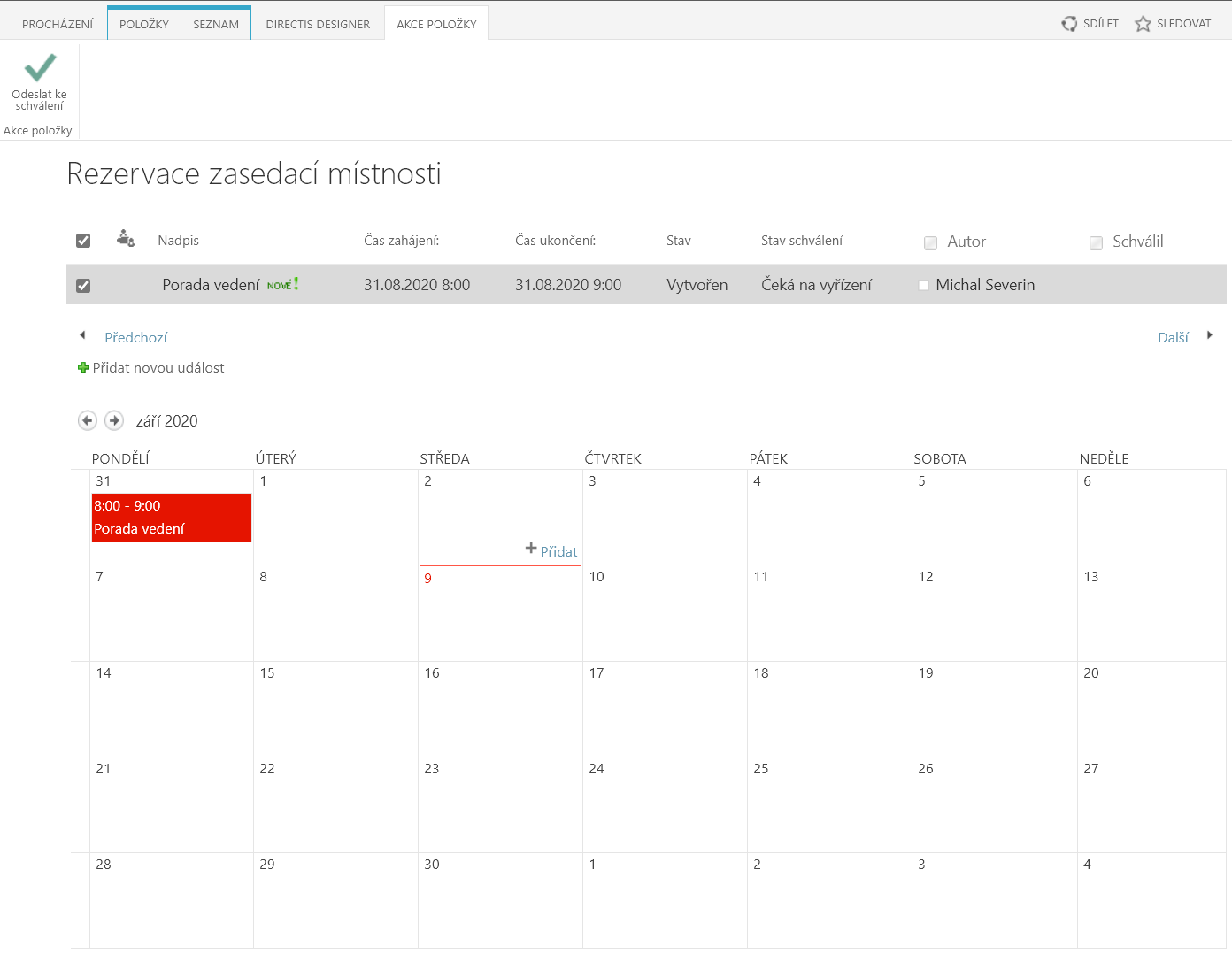Switch to Directis Designer tab
This screenshot has width=1232, height=953.
[x=318, y=24]
